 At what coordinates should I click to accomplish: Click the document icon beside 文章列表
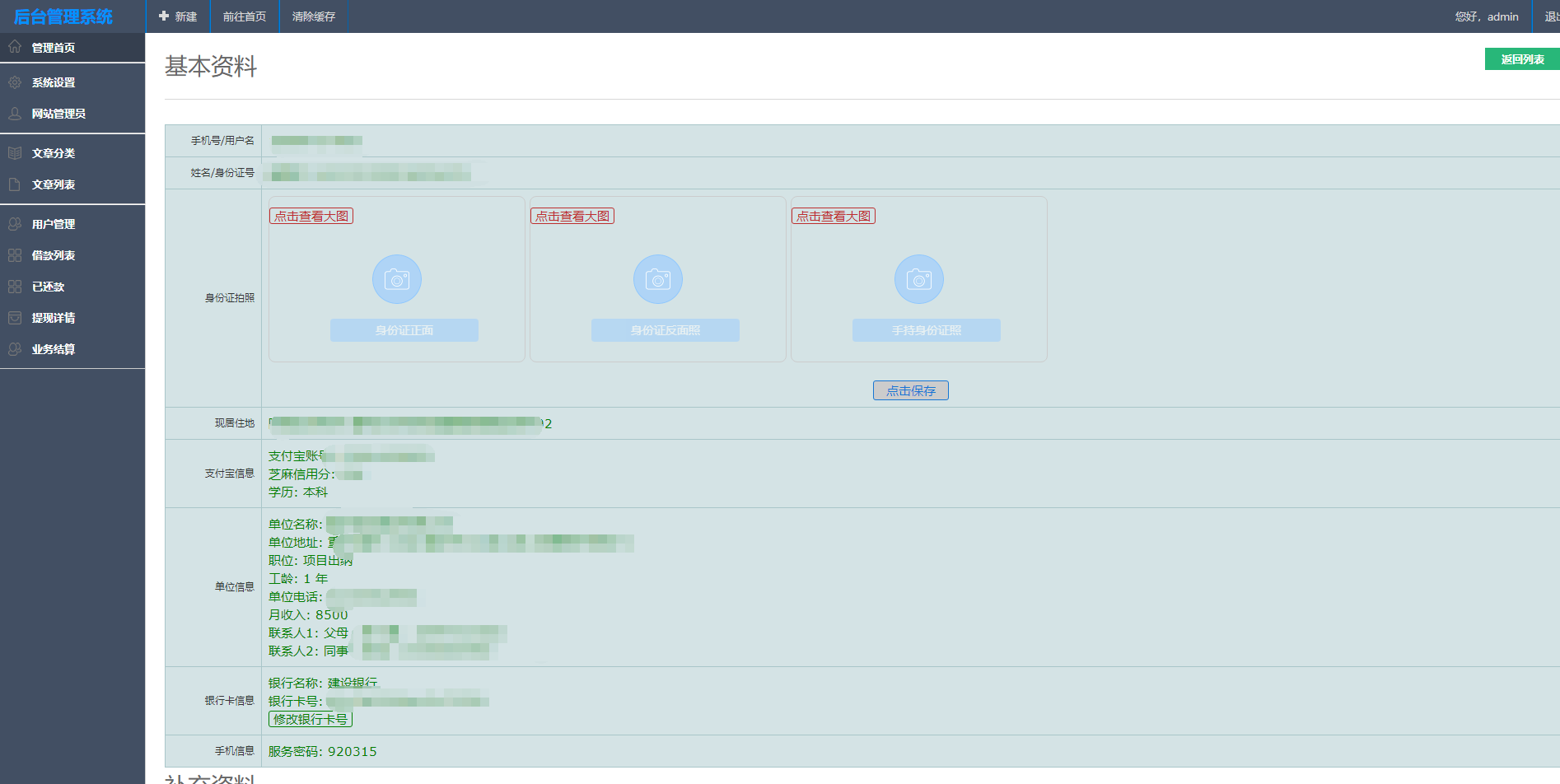click(x=15, y=184)
